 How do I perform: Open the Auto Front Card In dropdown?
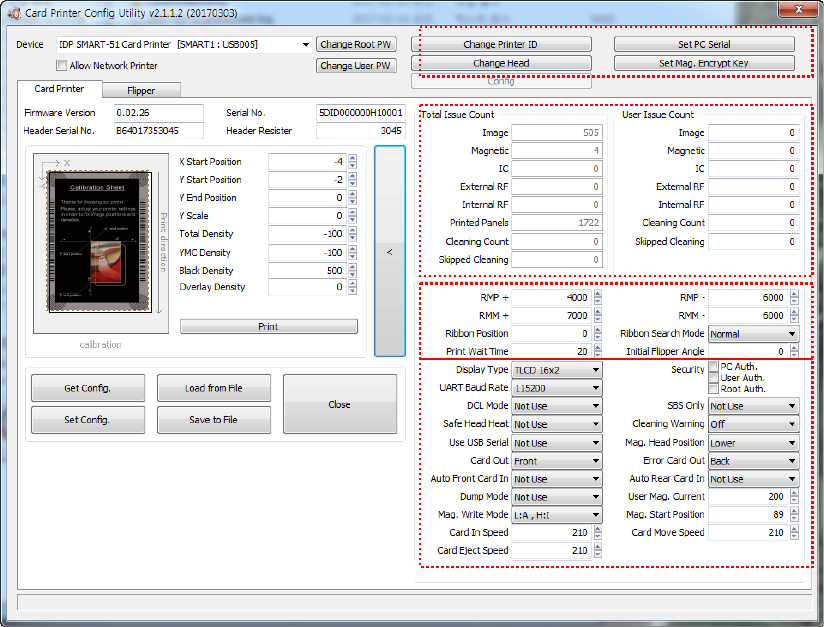[x=557, y=479]
